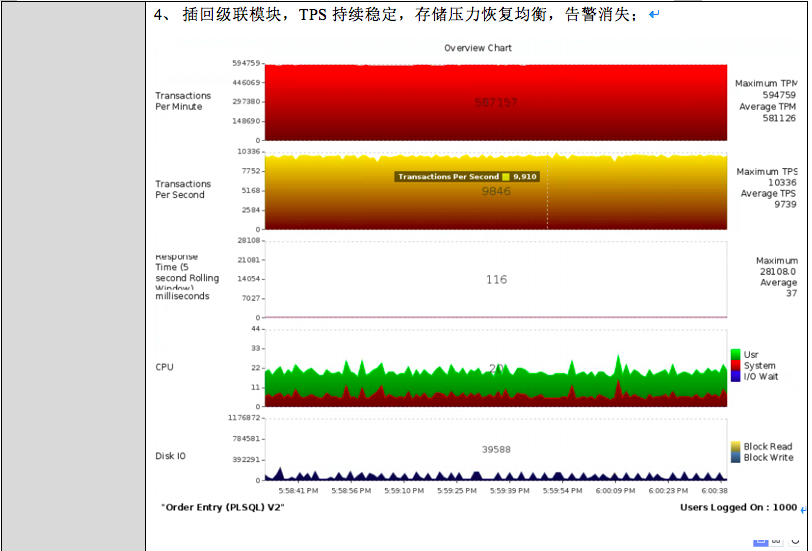This screenshot has width=812, height=551.
Task: Click the center value 116 in response chart
Action: click(x=496, y=280)
